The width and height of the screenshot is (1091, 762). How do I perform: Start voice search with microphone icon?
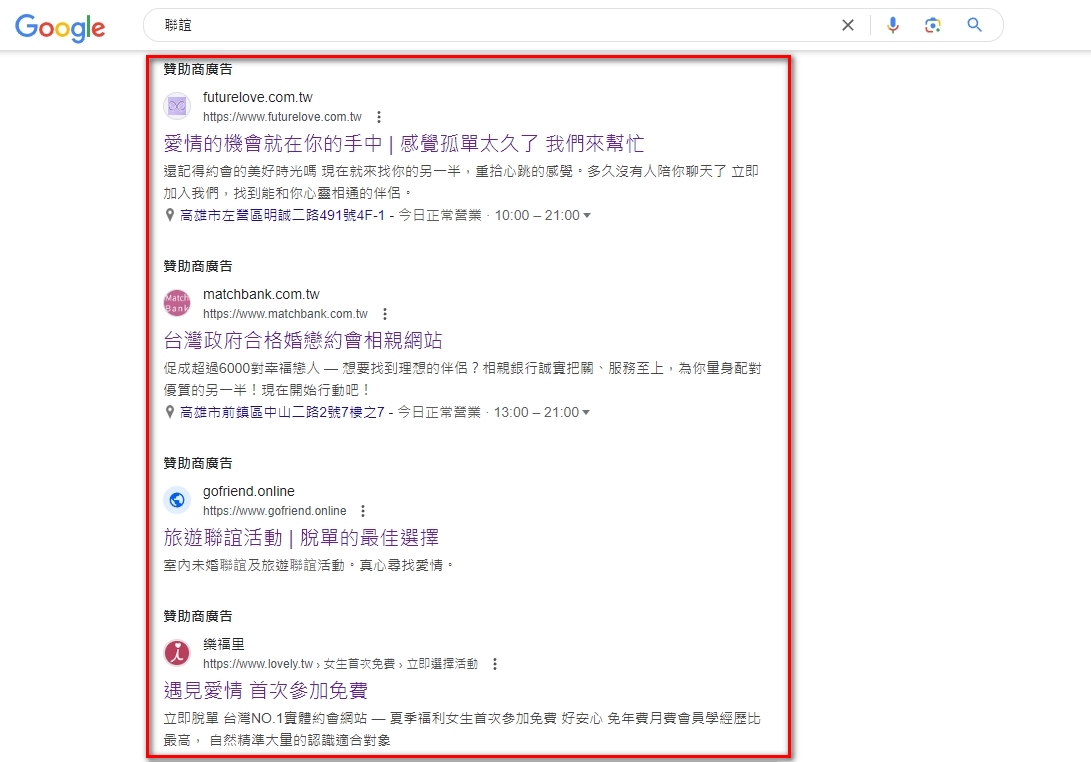(x=893, y=26)
